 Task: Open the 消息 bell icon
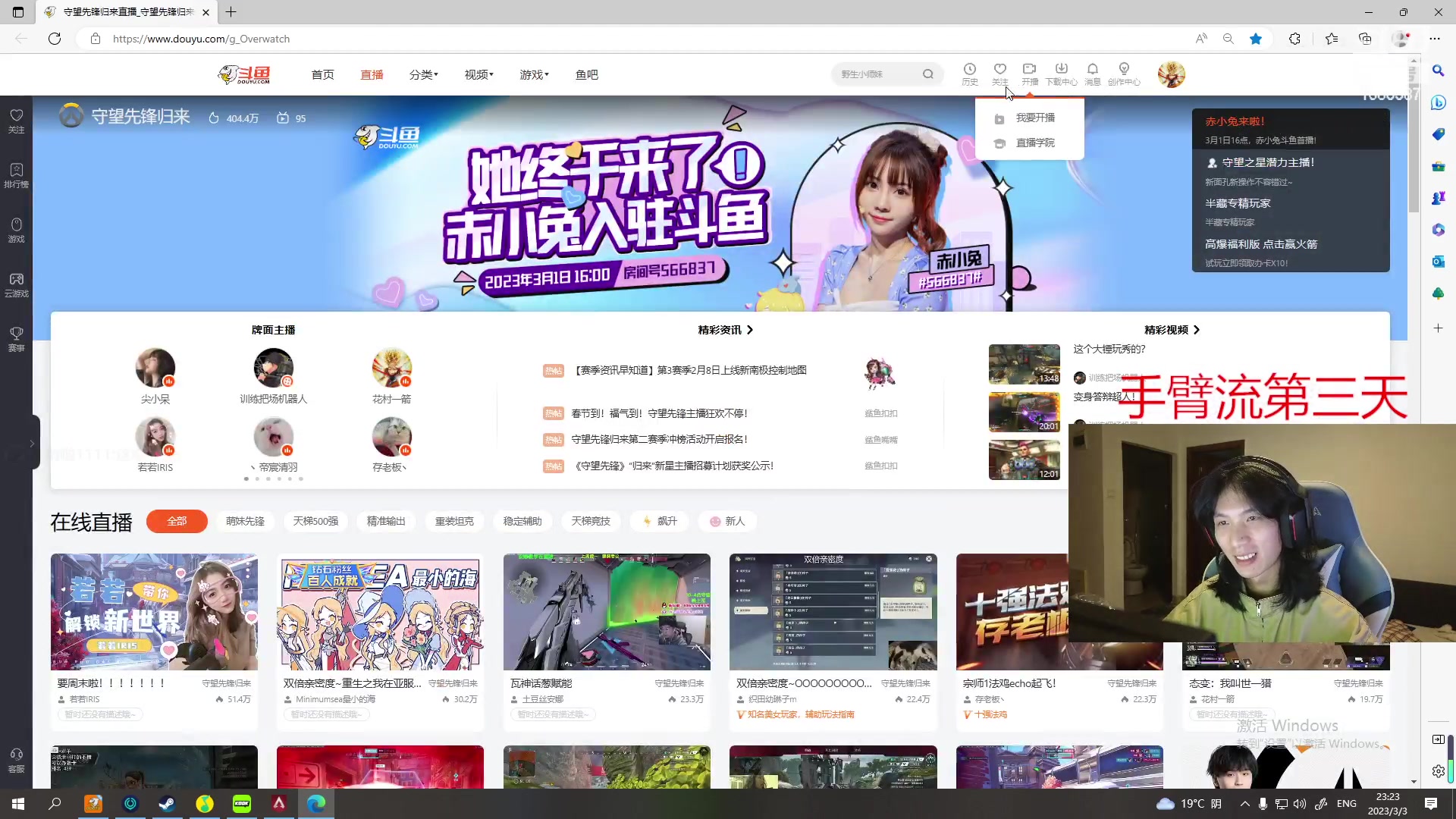1092,74
